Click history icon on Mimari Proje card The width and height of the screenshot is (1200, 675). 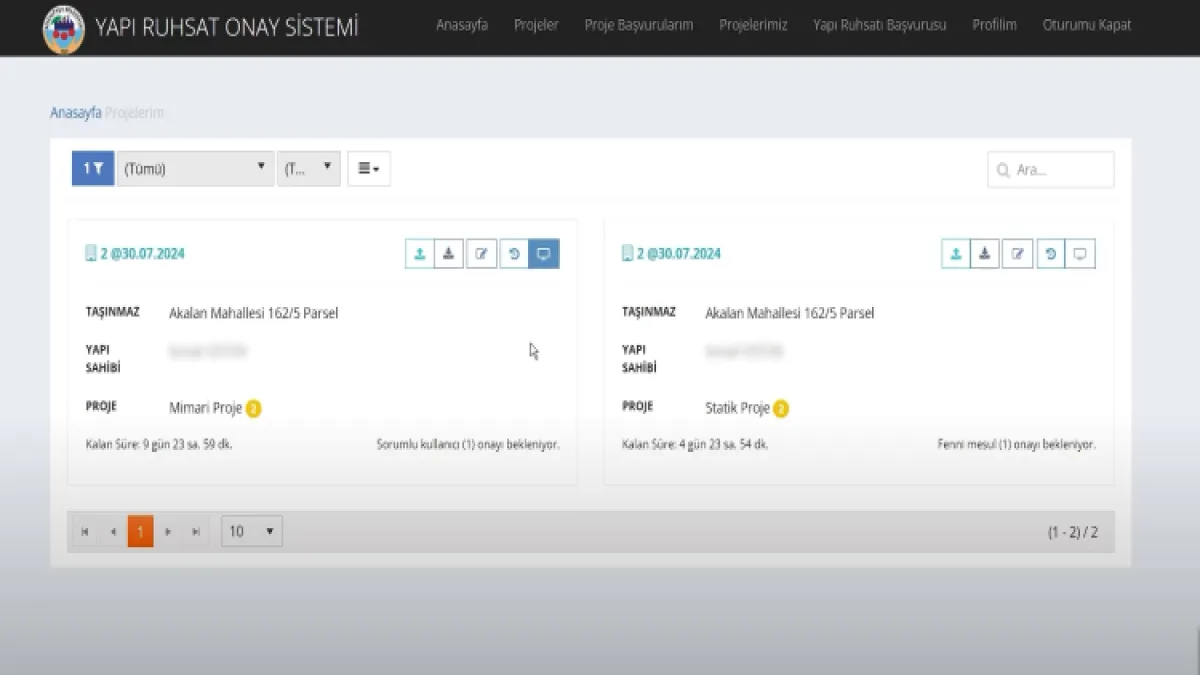coord(513,254)
